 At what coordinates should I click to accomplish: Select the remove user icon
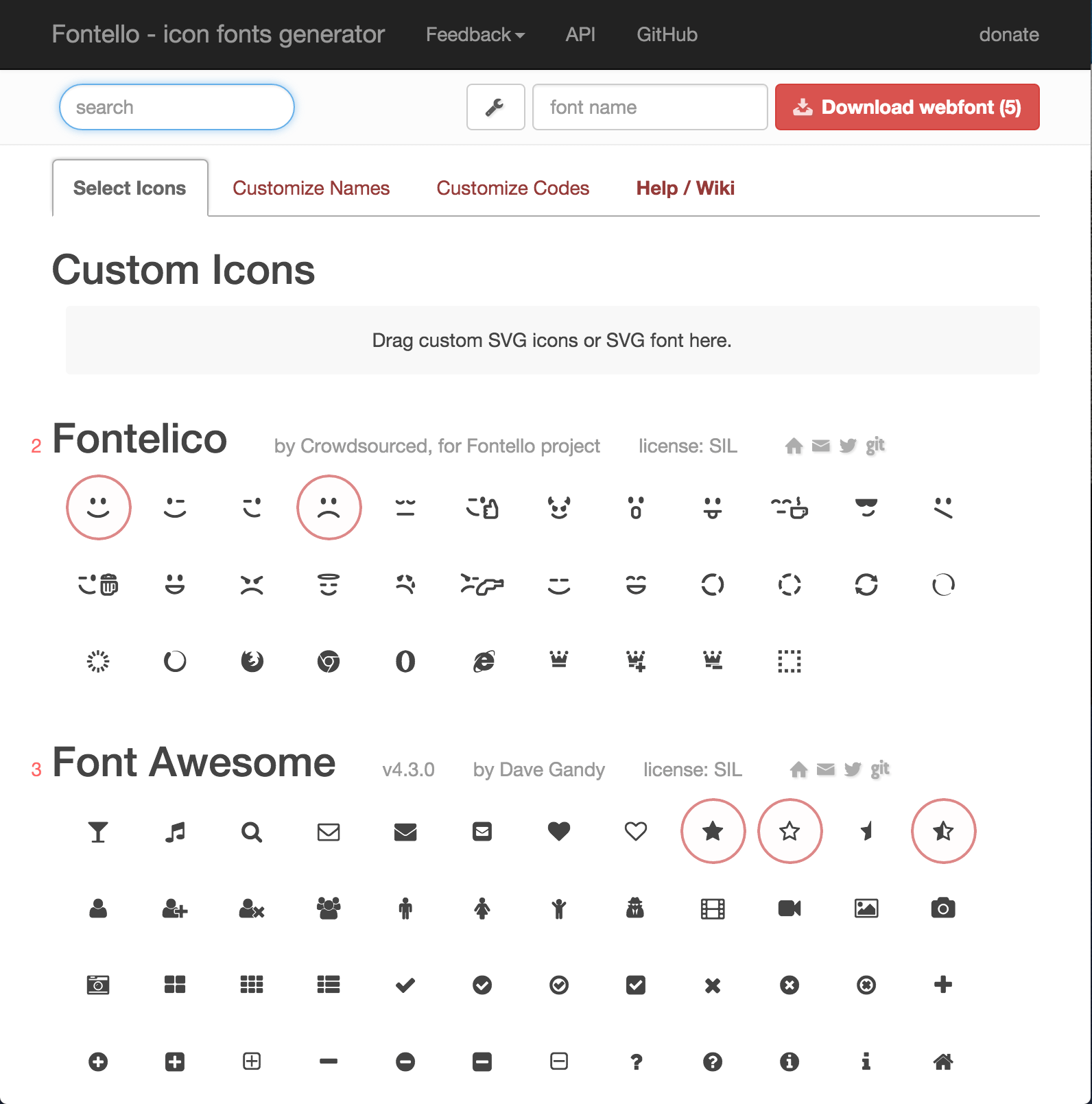pos(252,908)
